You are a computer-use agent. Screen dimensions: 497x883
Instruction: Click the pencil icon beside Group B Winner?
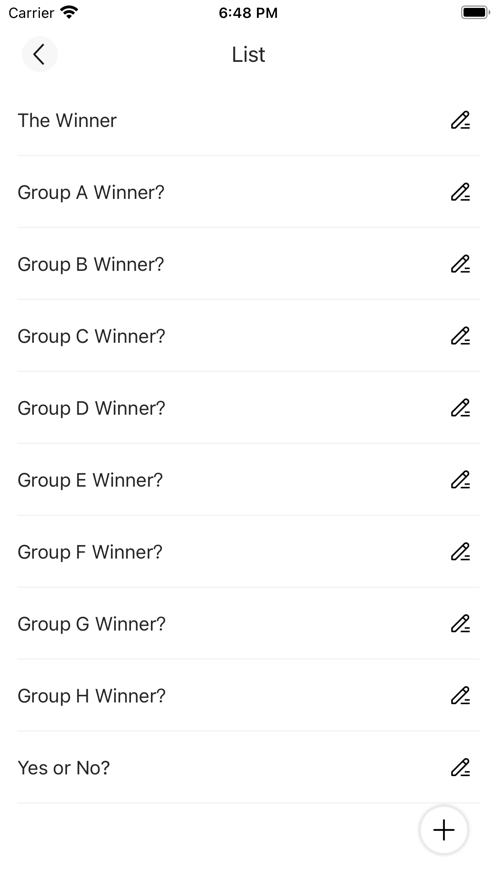pos(460,264)
